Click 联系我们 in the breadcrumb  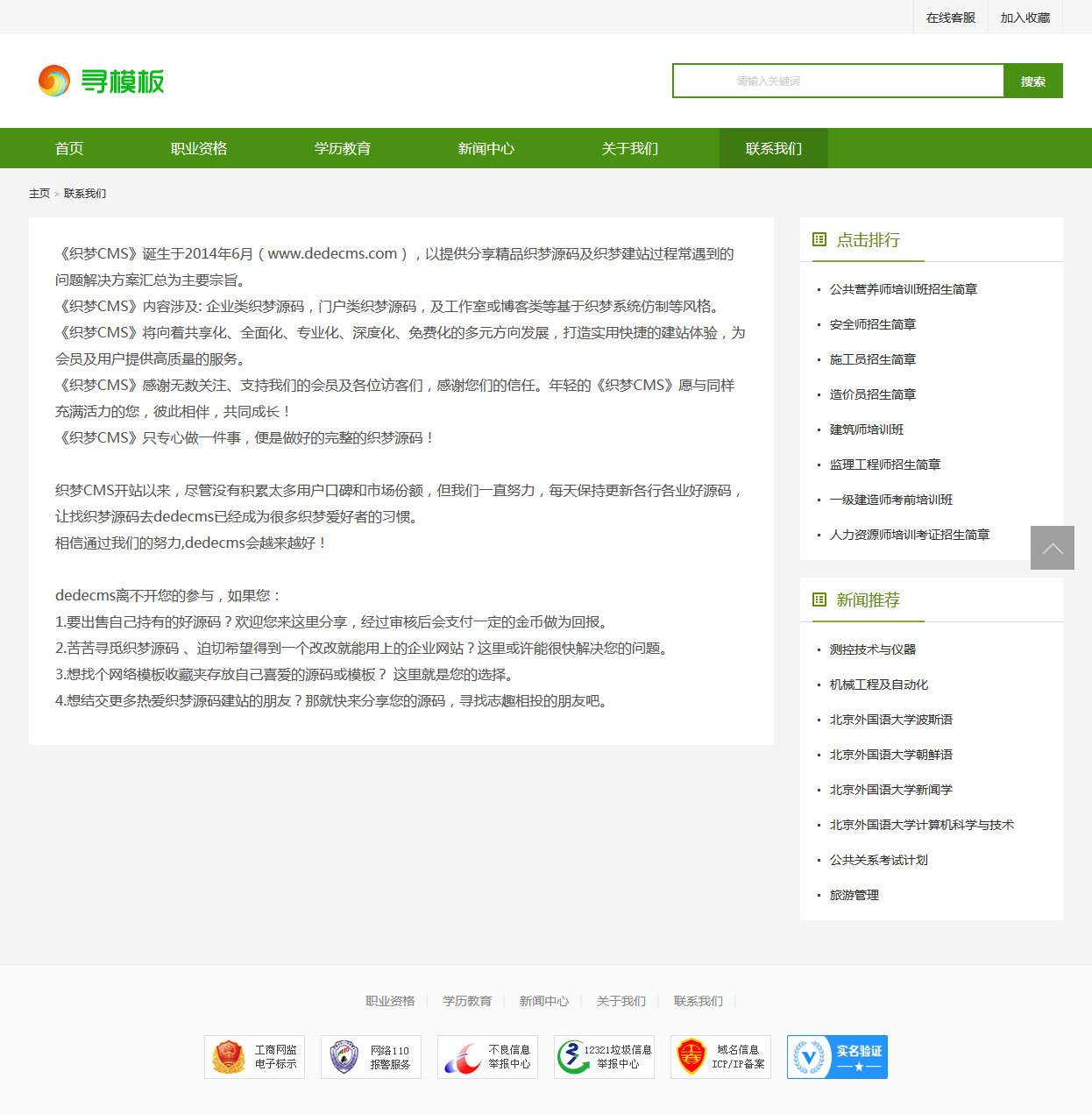(x=85, y=194)
